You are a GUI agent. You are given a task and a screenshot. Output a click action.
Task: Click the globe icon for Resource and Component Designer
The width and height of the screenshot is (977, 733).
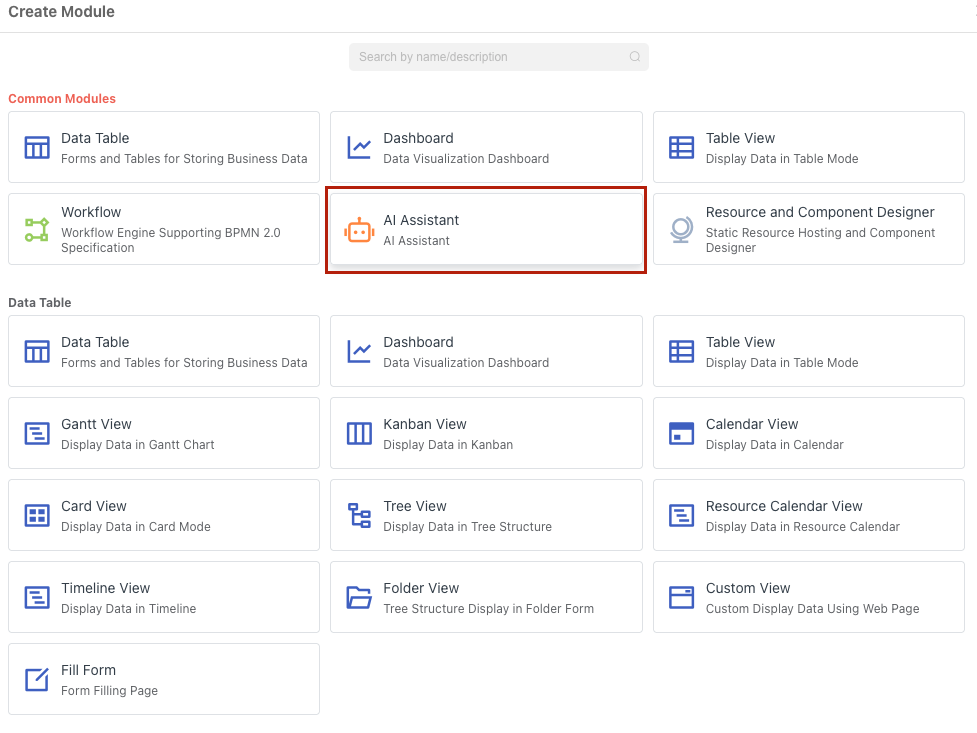click(x=681, y=230)
